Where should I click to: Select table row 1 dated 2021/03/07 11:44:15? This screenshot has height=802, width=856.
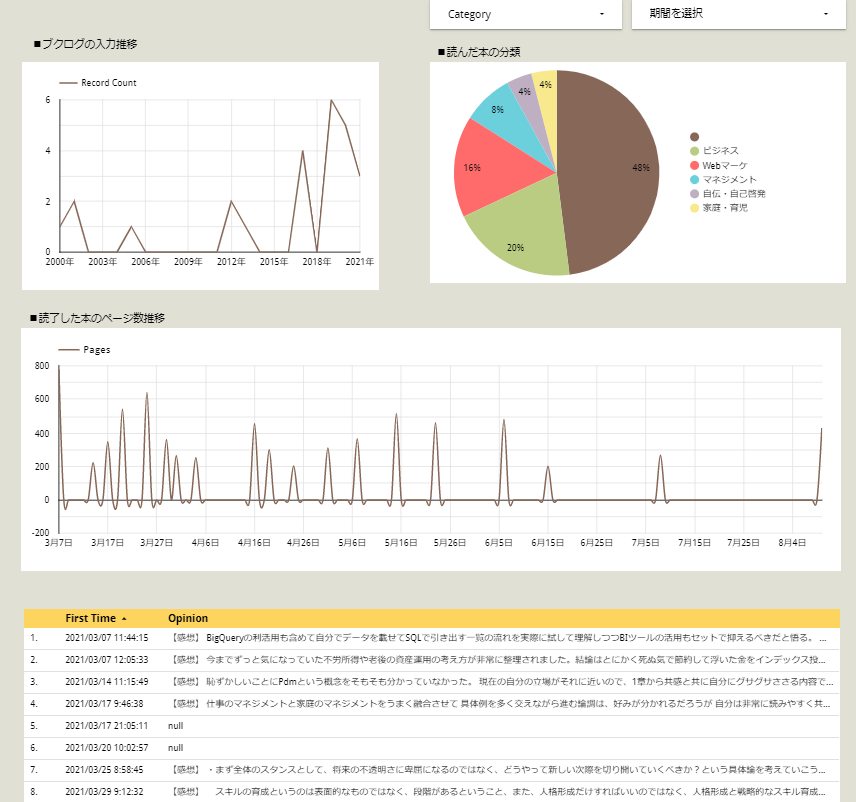click(106, 637)
